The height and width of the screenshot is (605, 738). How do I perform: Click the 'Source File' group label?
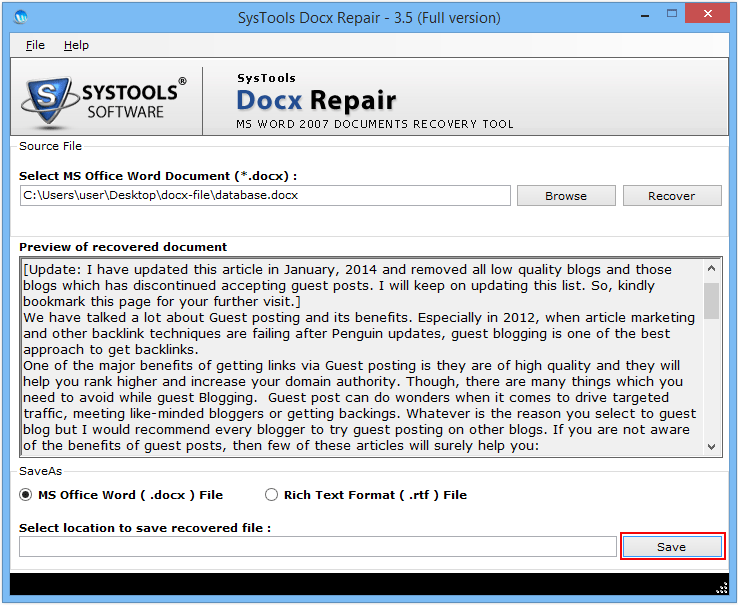click(x=50, y=146)
